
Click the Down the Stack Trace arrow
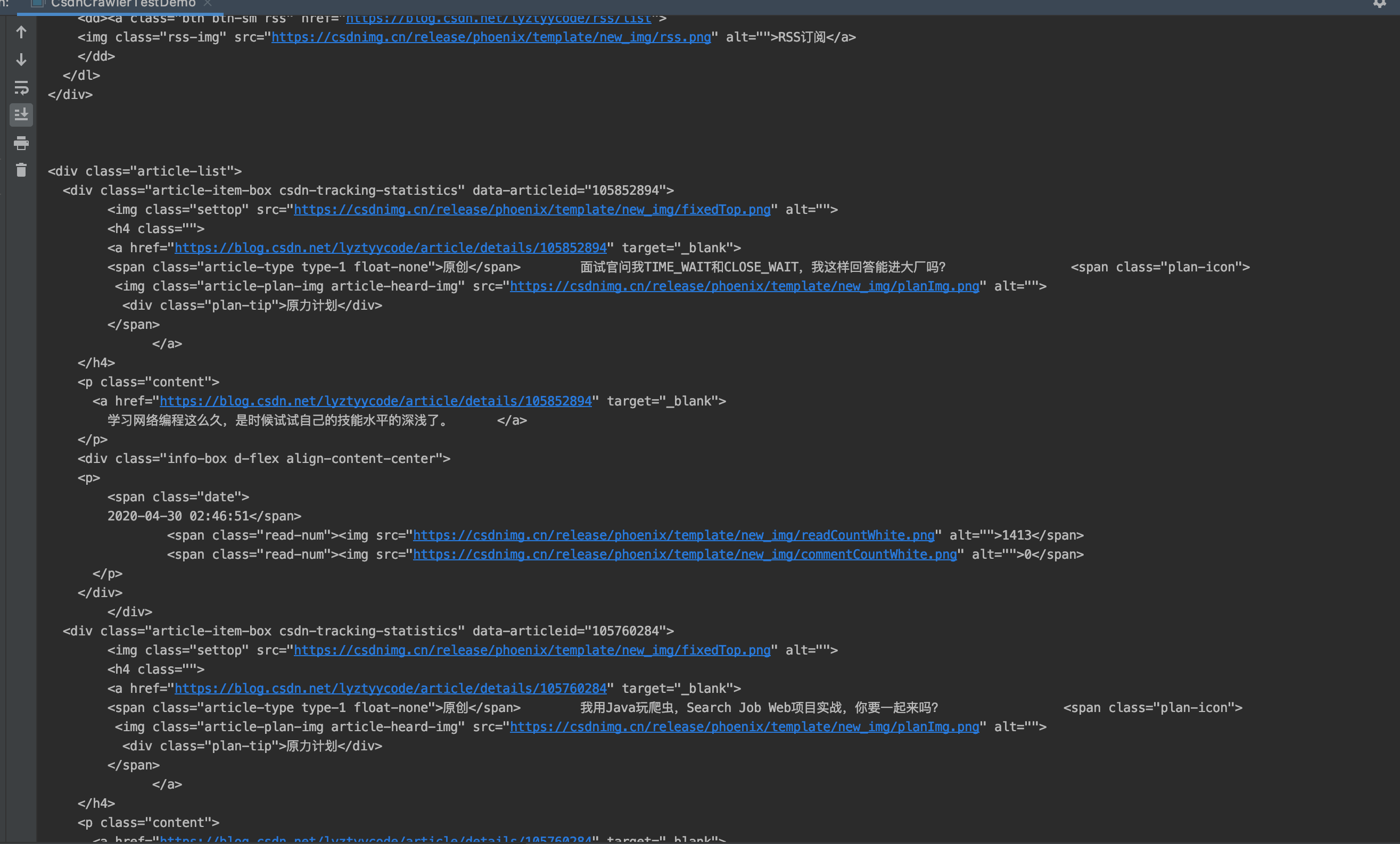pyautogui.click(x=21, y=60)
